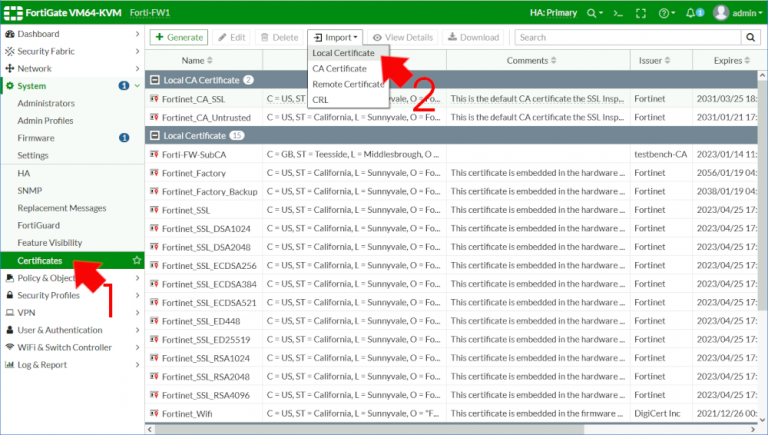Screen dimensions: 768x435
Task: Open the HA settings page
Action: [24, 173]
